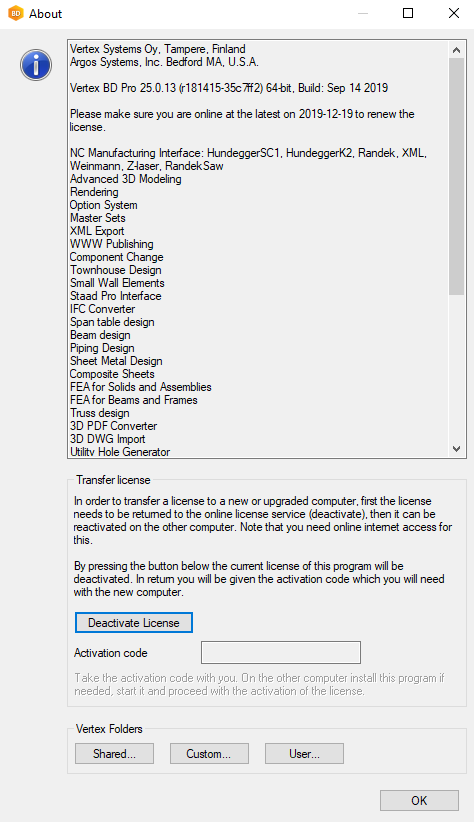Viewport: 474px width, 822px height.
Task: Confirm the dialog with OK
Action: tap(419, 801)
